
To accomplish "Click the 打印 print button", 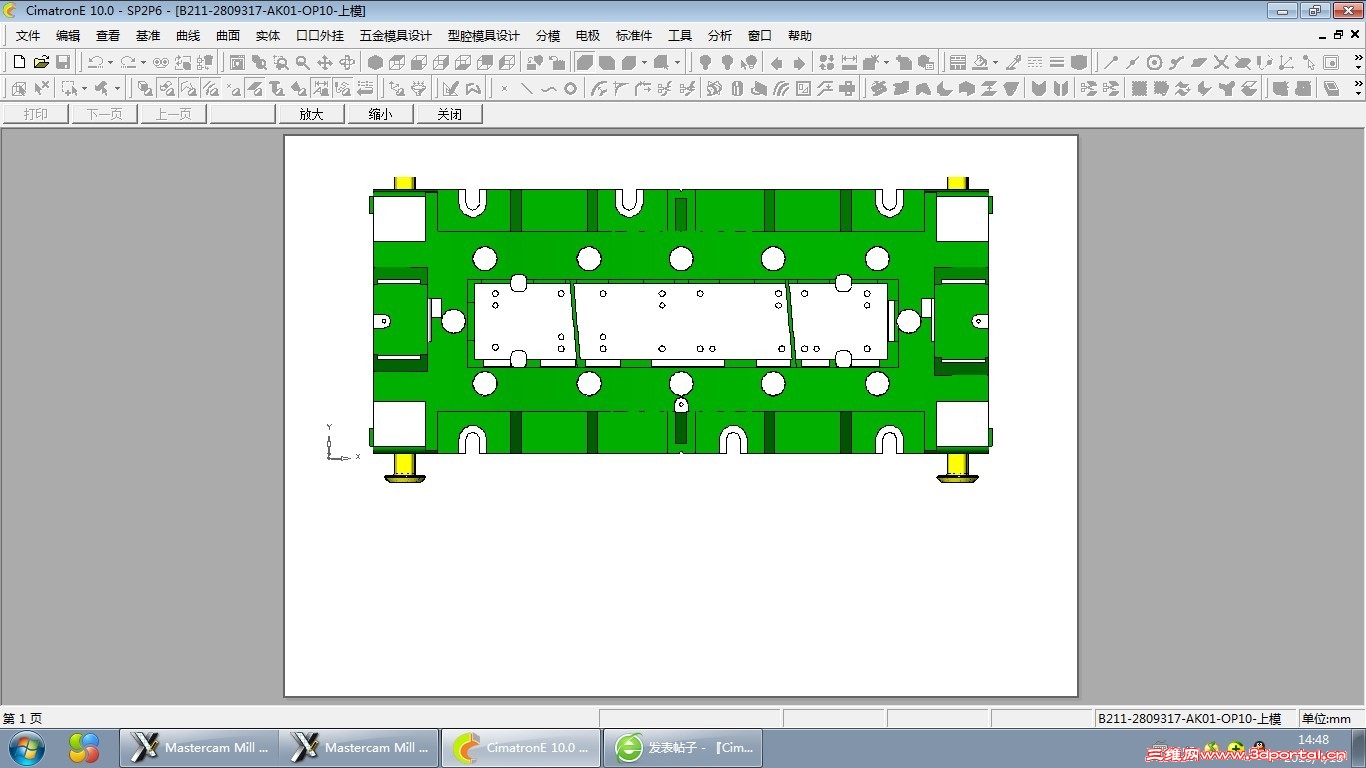I will coord(35,114).
